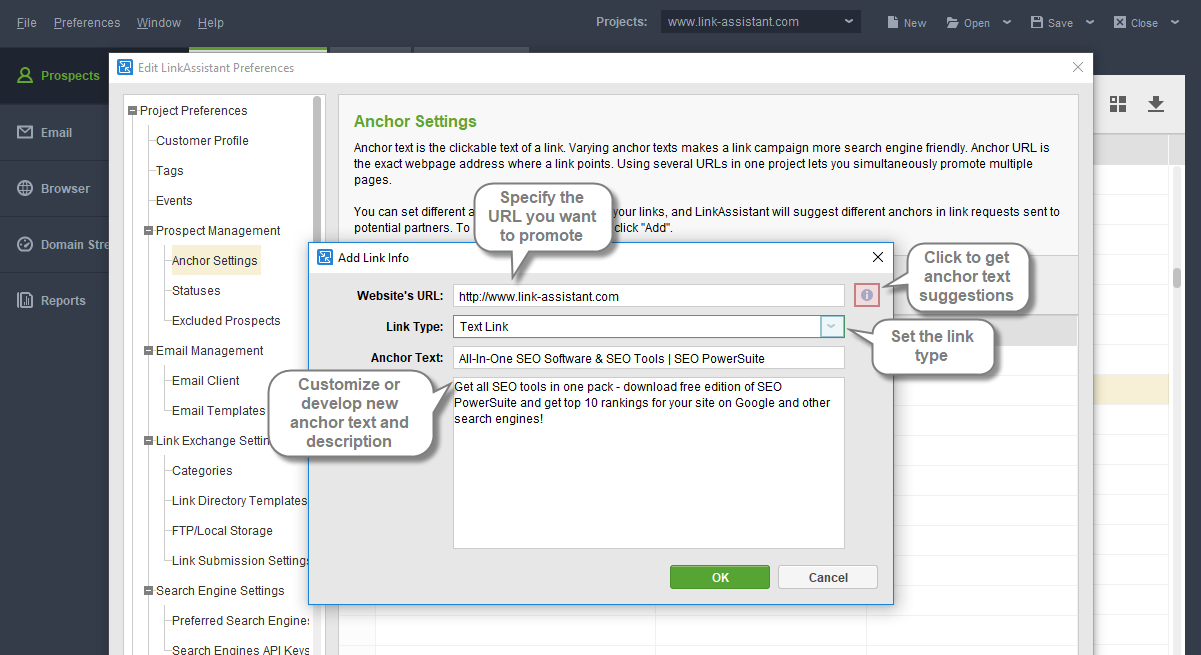Collapse the Link Exchange Settings tree node
The image size is (1201, 655).
click(149, 441)
